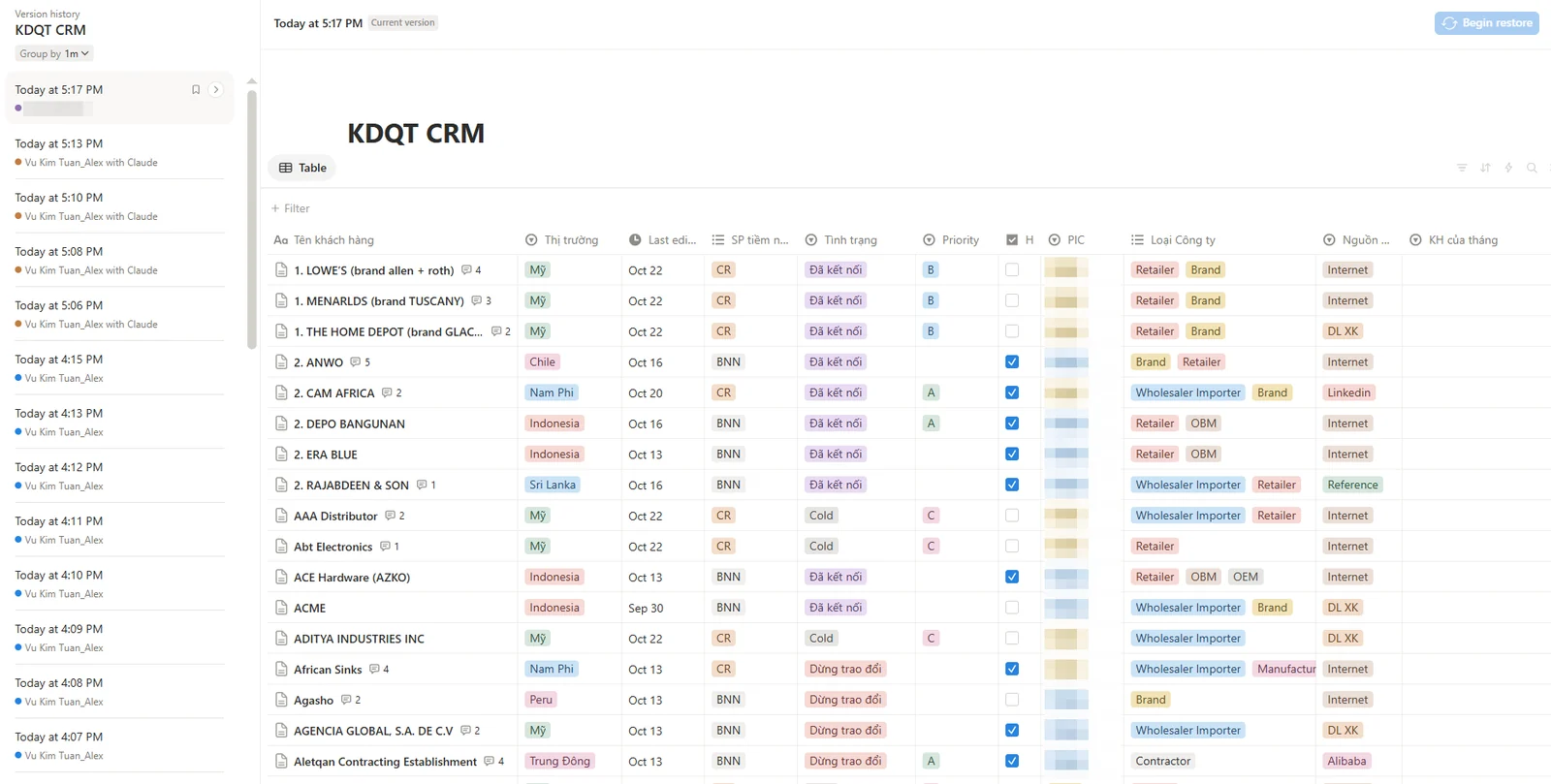Open page icon for 1. LOWE'S row
This screenshot has height=784, width=1551.
click(x=281, y=270)
